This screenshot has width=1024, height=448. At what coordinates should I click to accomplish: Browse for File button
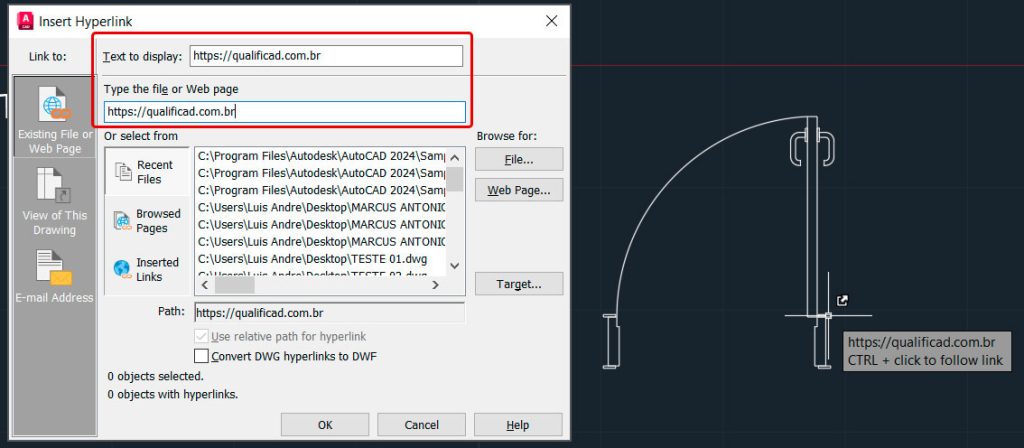[x=519, y=159]
